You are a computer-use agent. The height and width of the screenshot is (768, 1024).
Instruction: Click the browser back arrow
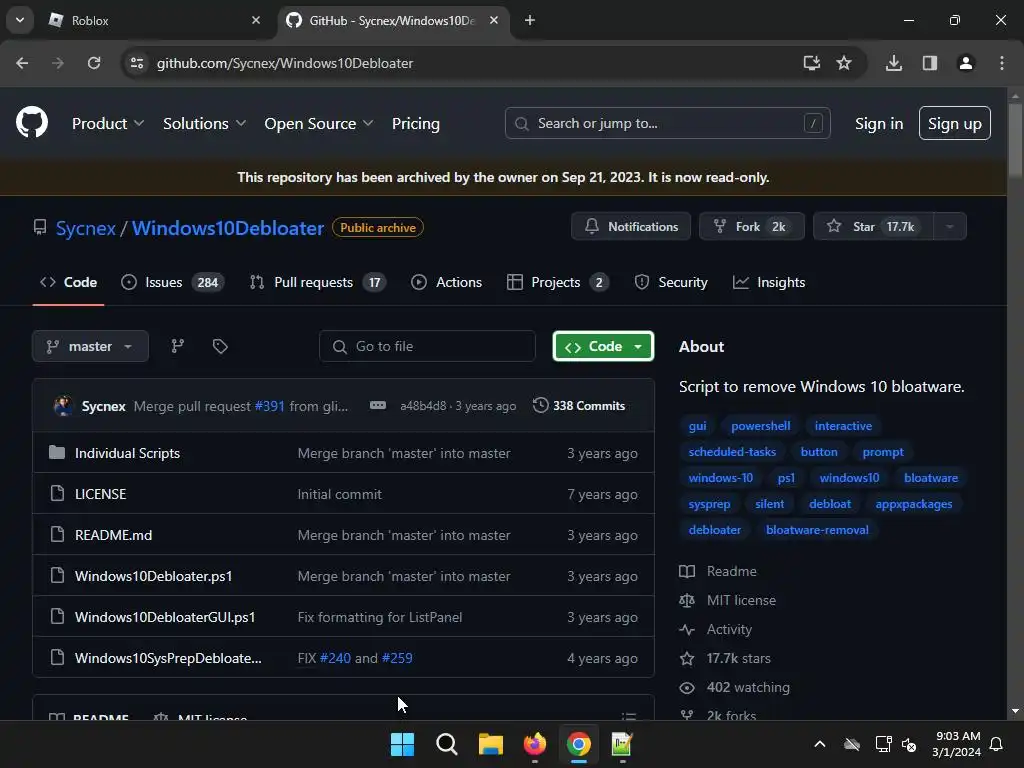point(22,63)
